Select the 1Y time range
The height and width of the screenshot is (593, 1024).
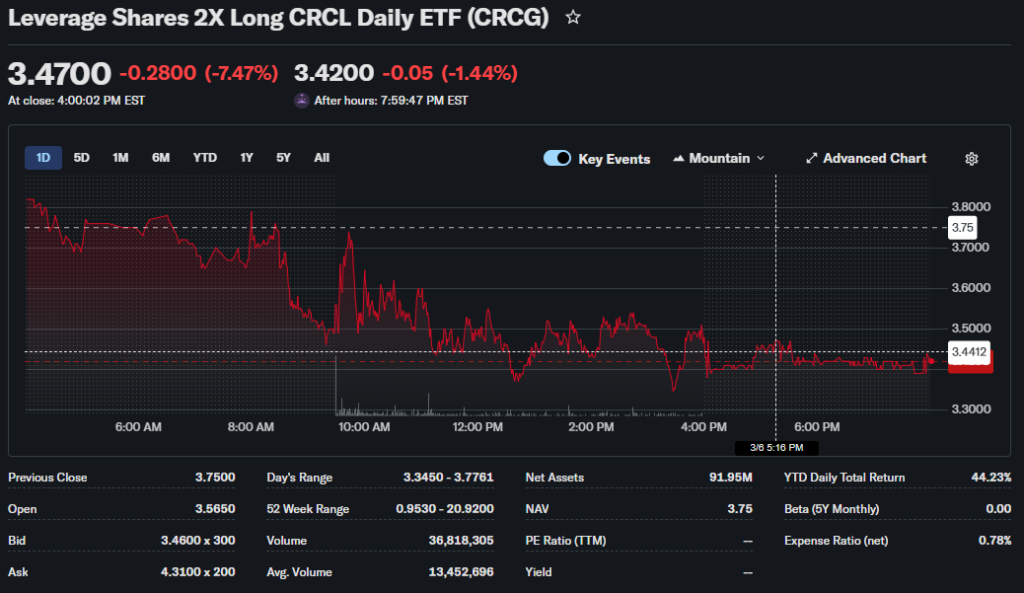coord(246,157)
